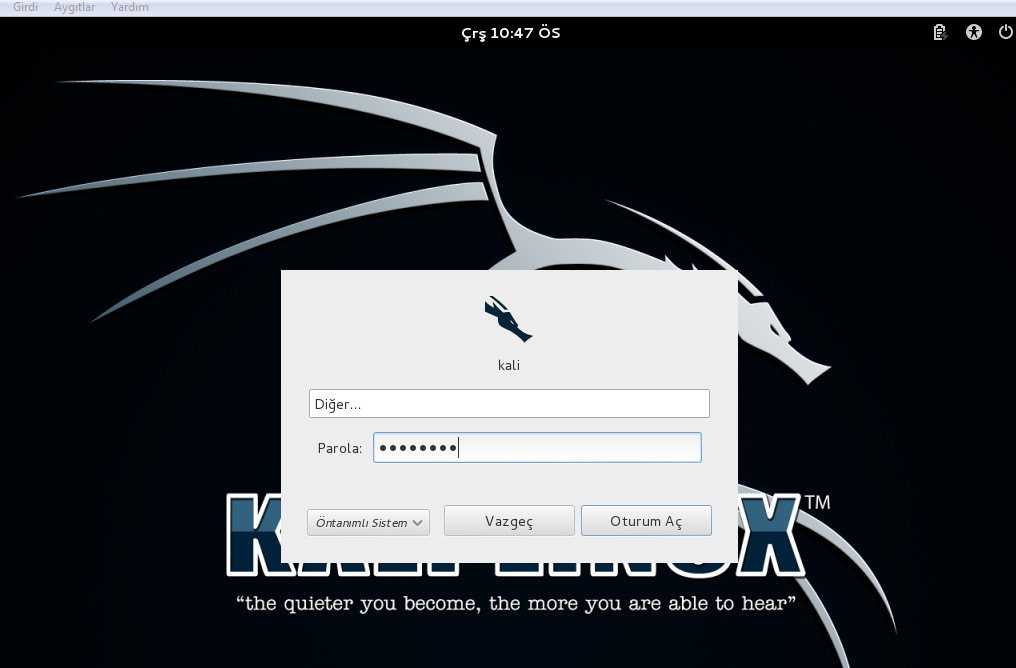Click the TM trademark symbol

click(x=816, y=503)
